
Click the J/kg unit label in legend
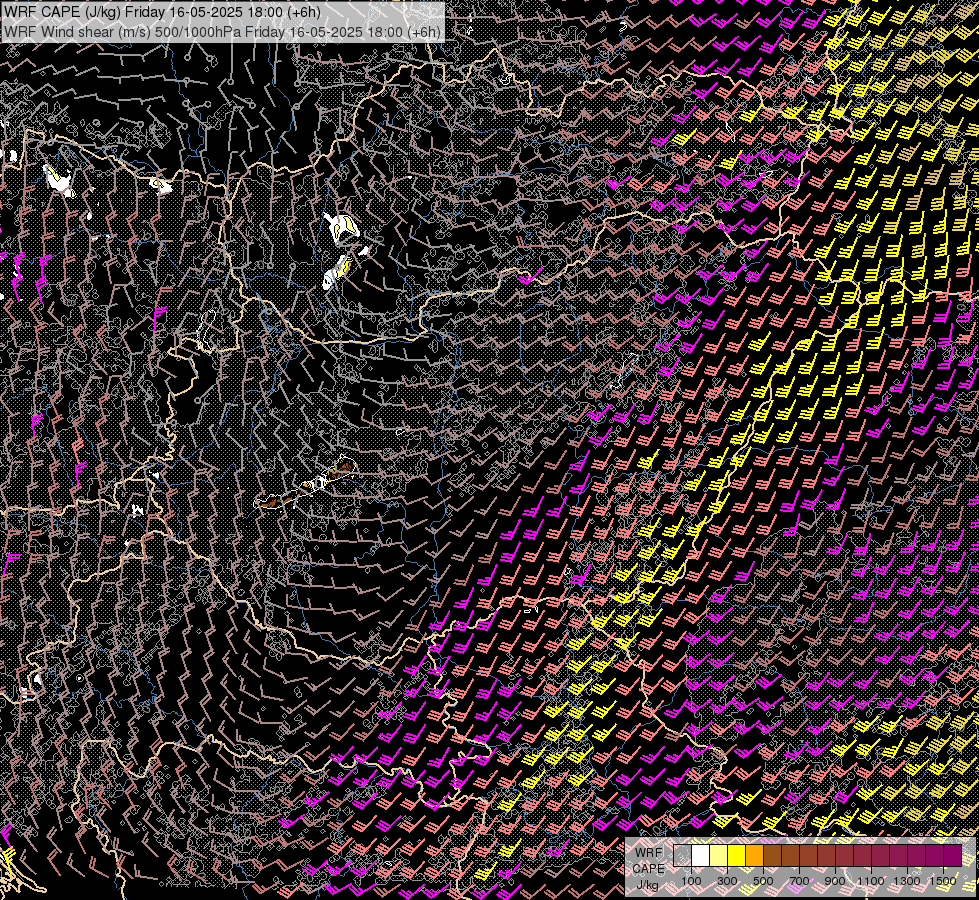(x=648, y=886)
